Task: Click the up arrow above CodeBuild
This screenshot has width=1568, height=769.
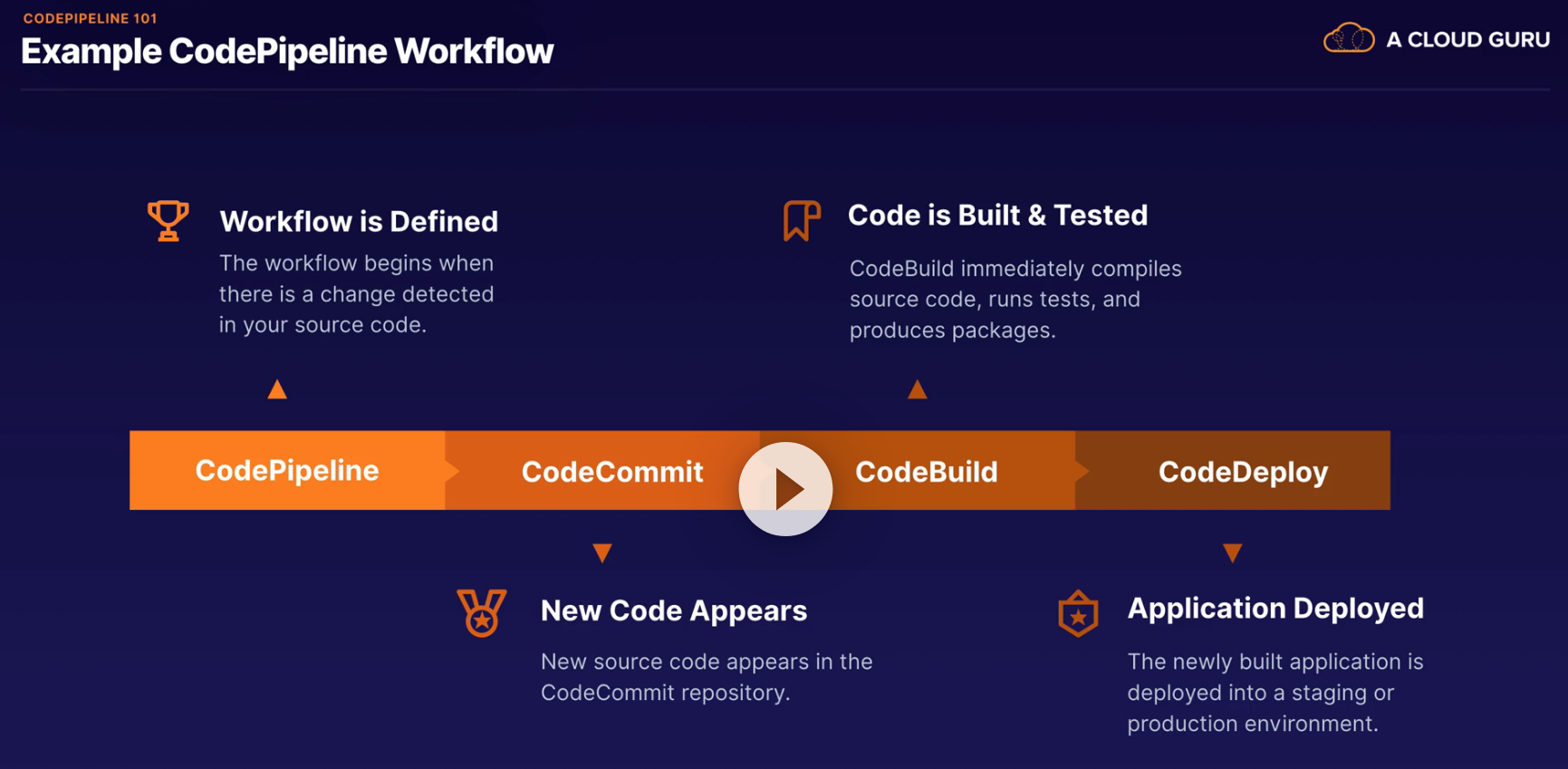Action: (918, 389)
